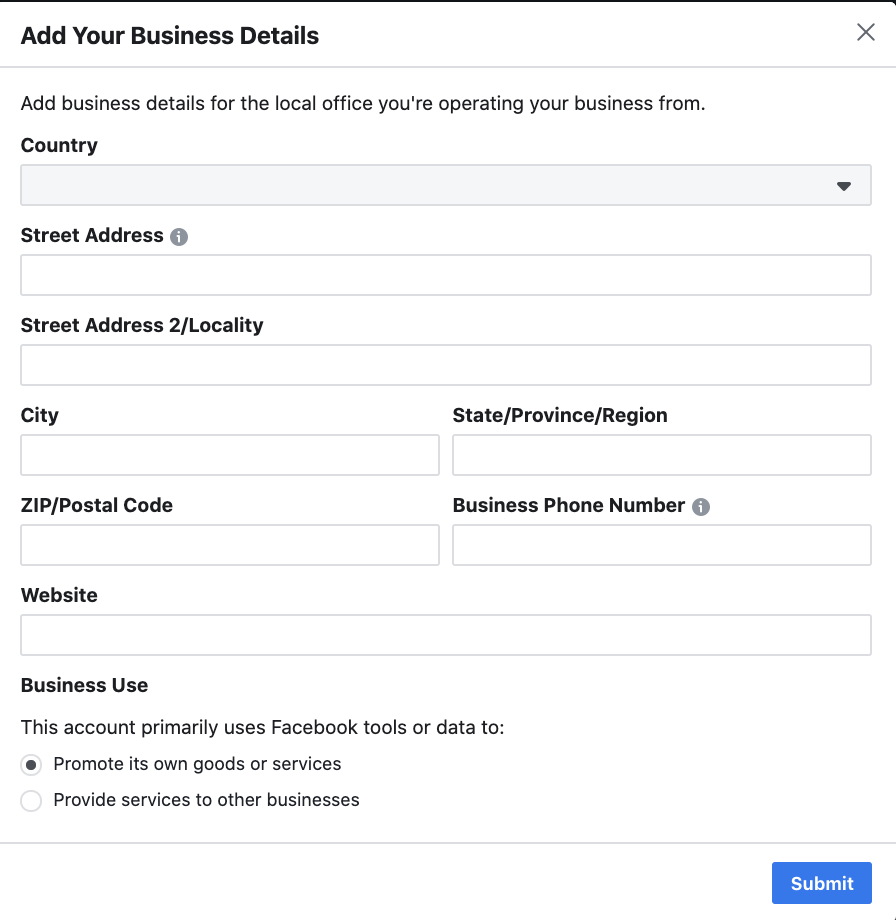
Task: Click the 'Provide services to other businesses' text
Action: click(207, 800)
